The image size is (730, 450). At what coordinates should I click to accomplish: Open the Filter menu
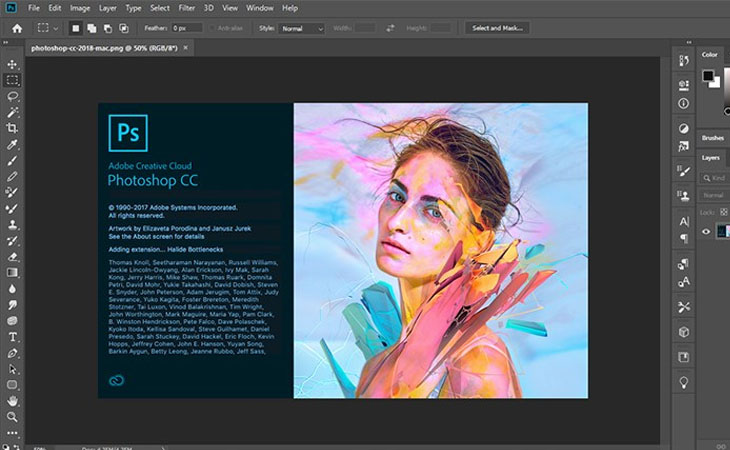[187, 8]
